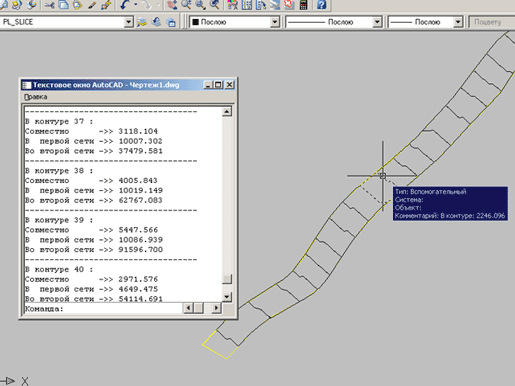Click the Zoom realtime magnifier icon

(186, 5)
